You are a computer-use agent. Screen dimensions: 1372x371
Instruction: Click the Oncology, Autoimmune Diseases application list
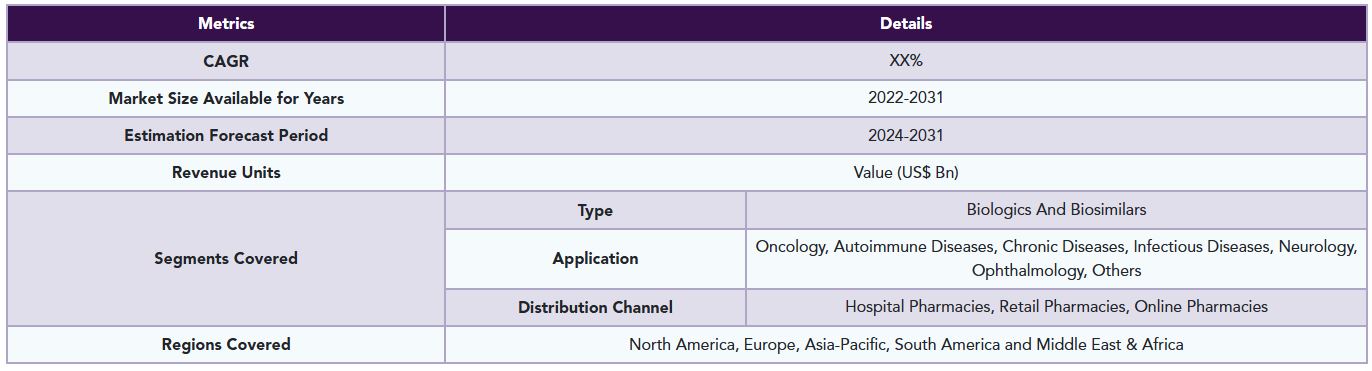click(x=1056, y=258)
